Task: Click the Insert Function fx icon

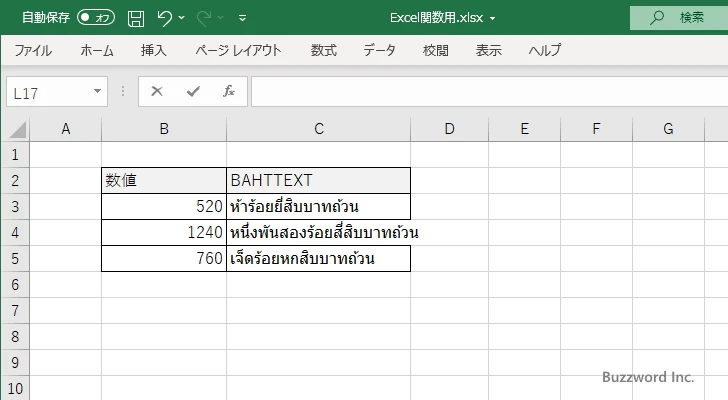Action: (228, 91)
